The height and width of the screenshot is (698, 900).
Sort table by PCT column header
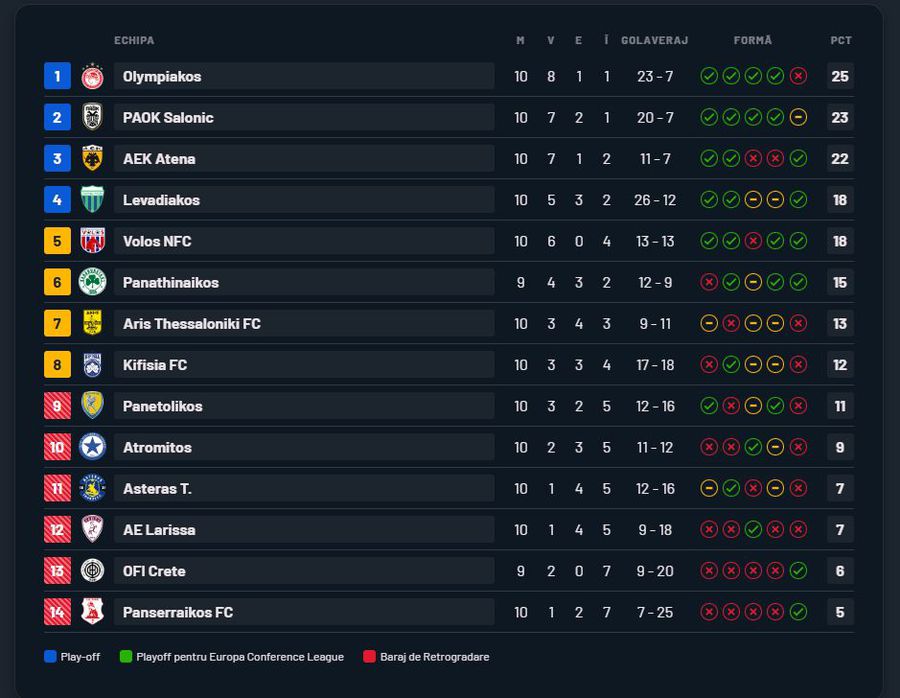[840, 40]
